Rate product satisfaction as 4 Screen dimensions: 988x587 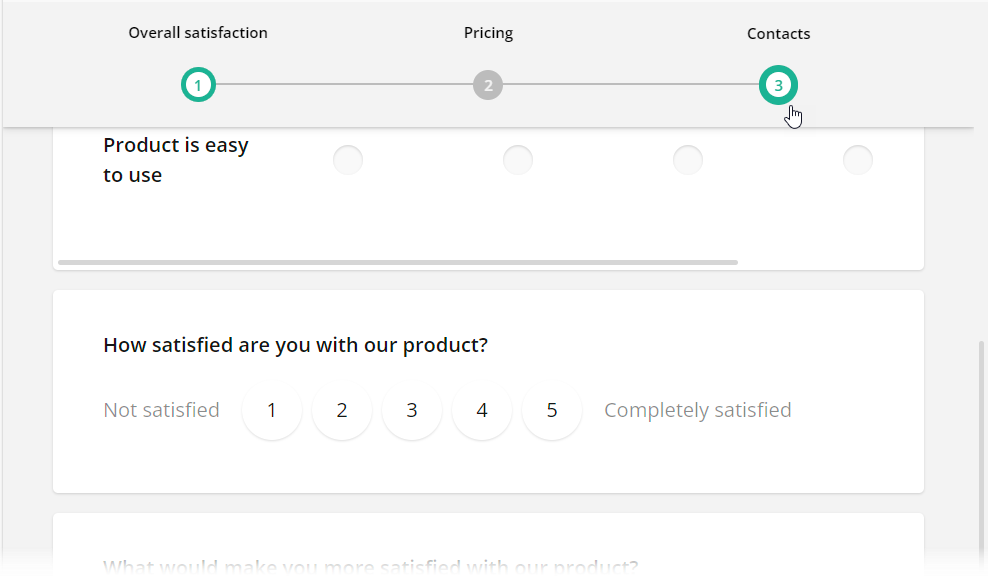[x=481, y=410]
